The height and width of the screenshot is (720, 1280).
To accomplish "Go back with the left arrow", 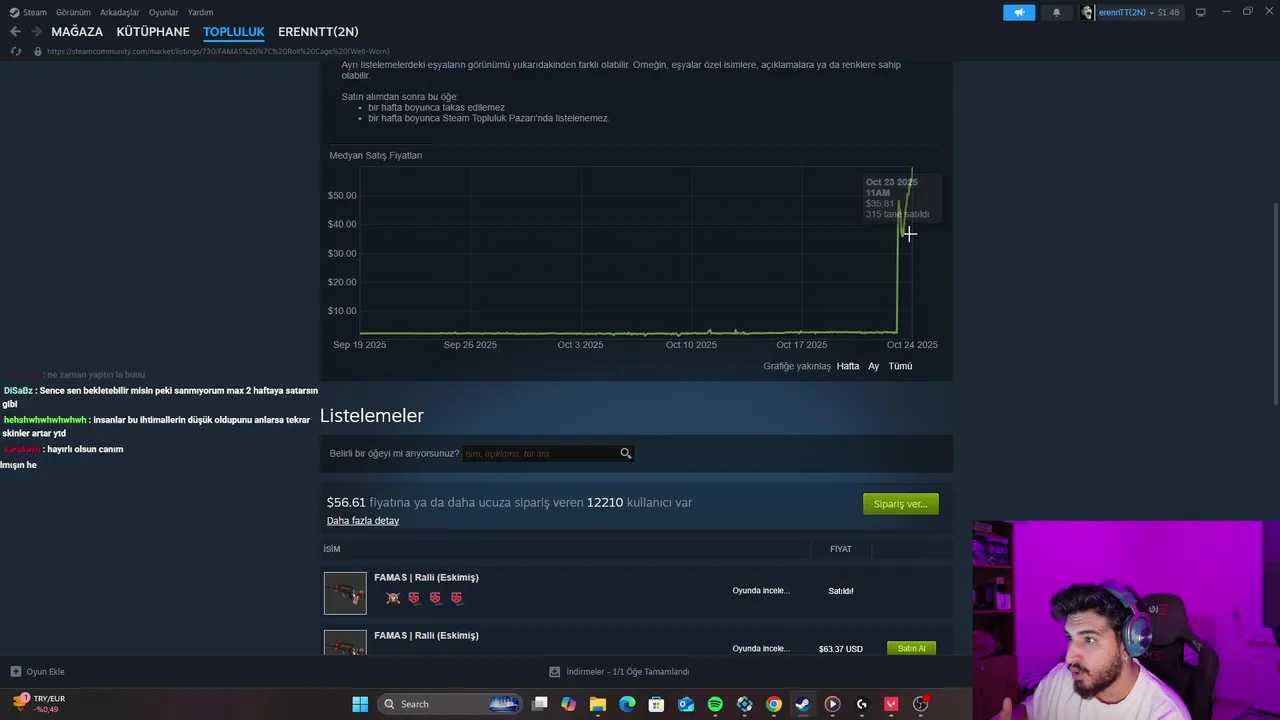I will click(15, 31).
